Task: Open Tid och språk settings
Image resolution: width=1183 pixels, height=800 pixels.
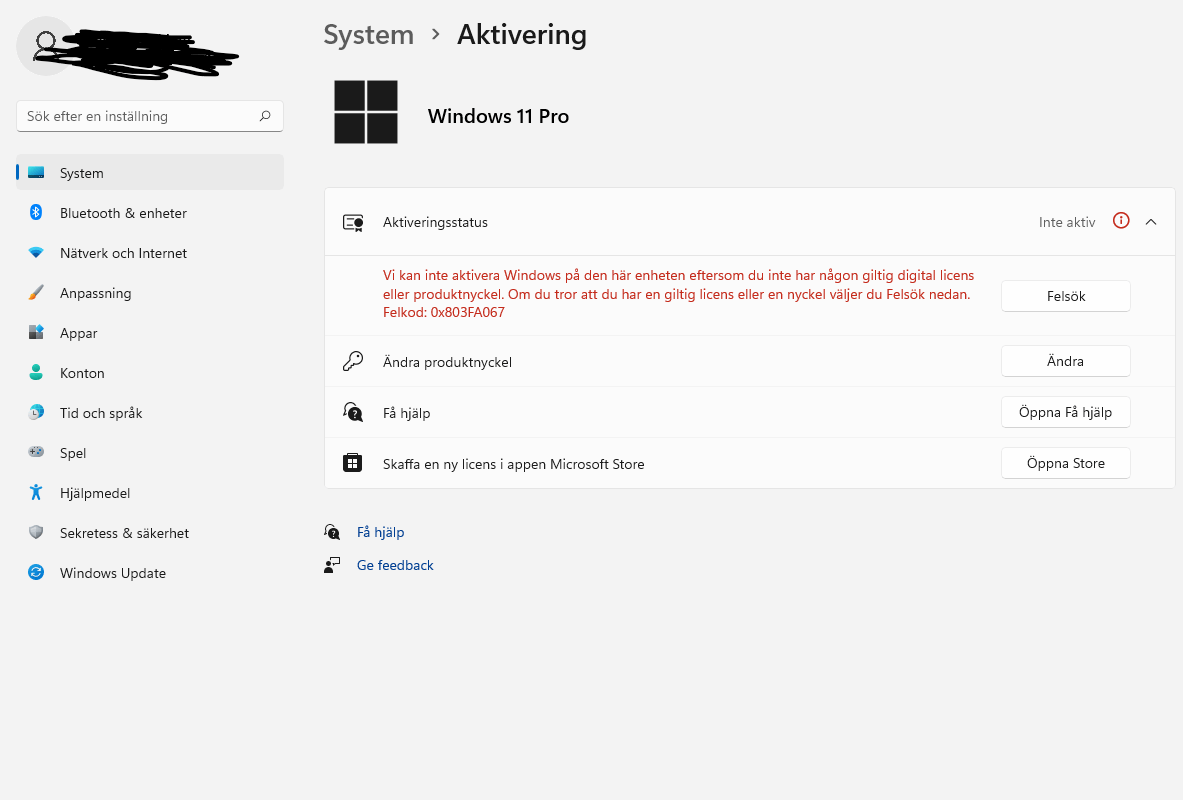Action: (x=150, y=413)
